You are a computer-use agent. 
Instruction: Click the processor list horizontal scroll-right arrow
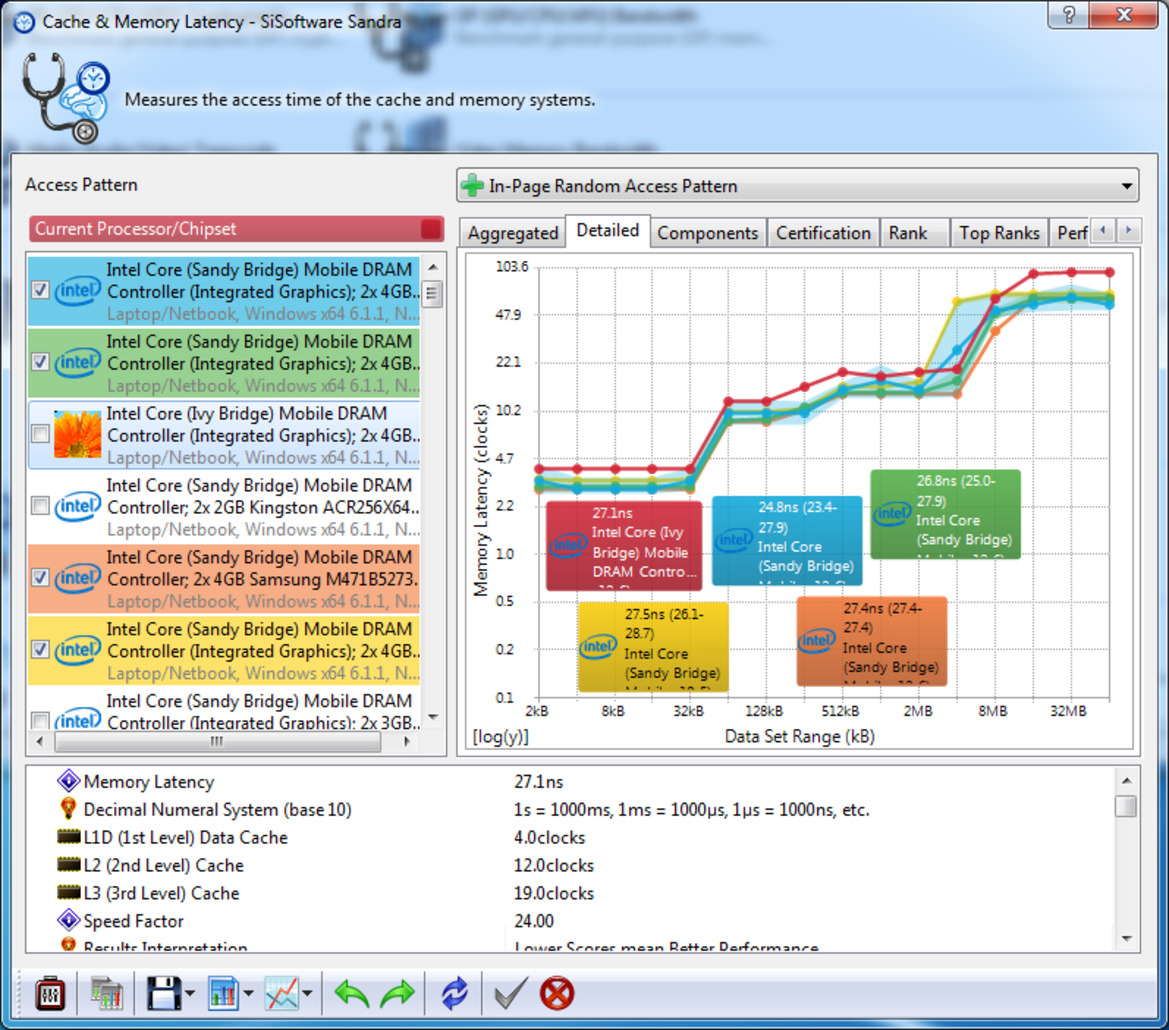pos(406,742)
